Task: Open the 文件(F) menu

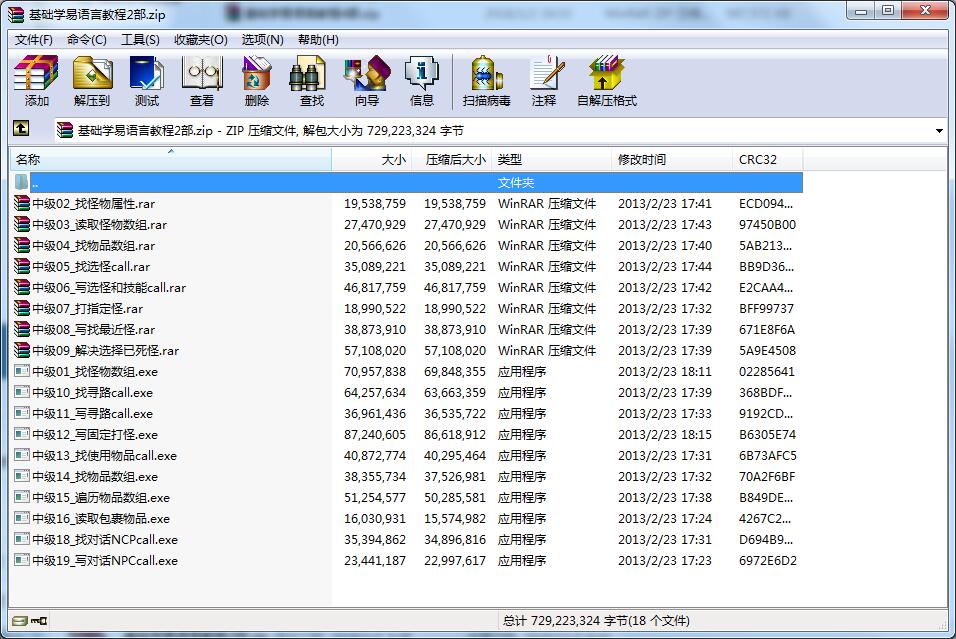Action: [x=34, y=39]
